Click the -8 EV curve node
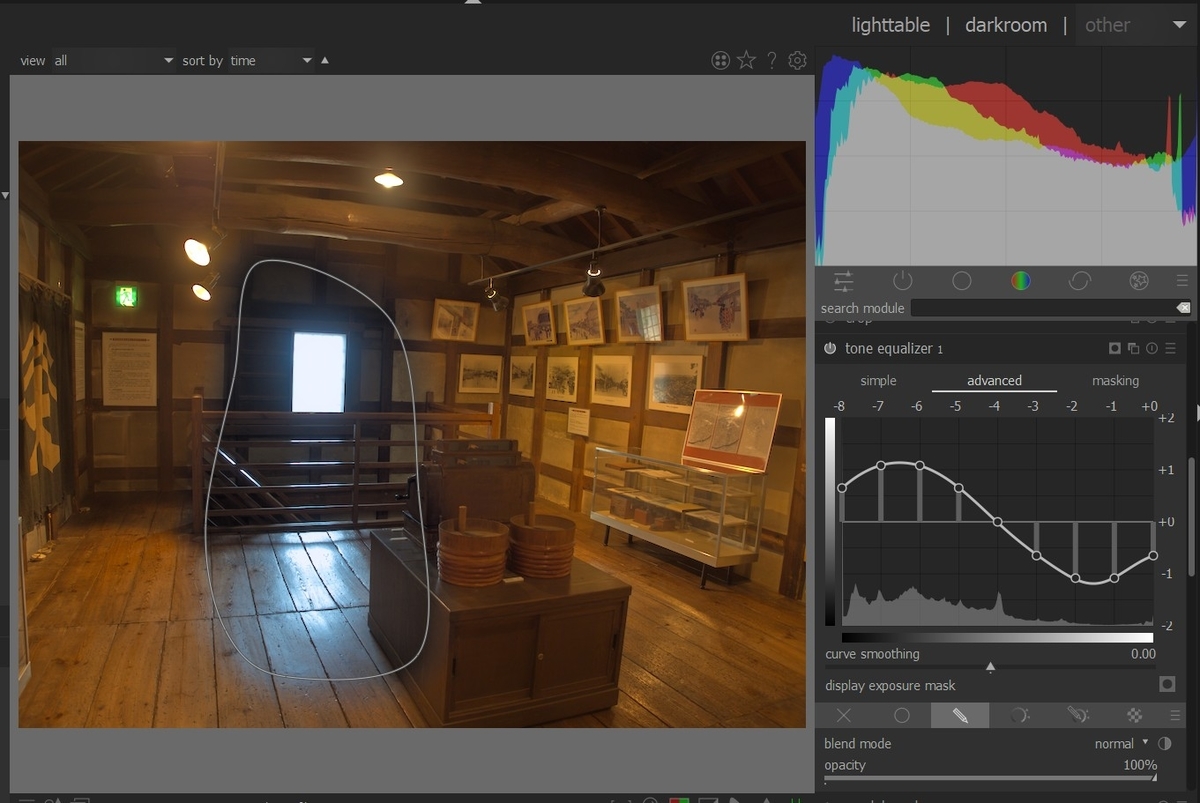 842,488
